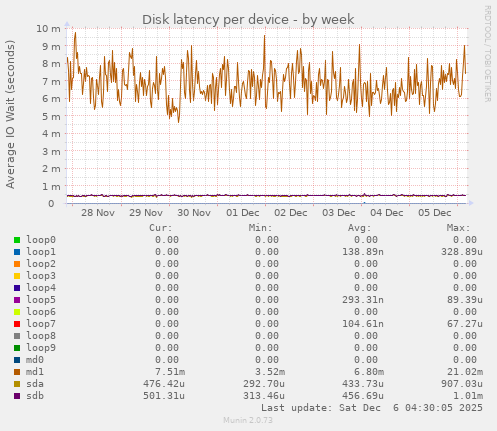497x431 pixels.
Task: Click the 28 Nov x-axis date label
Action: 98,213
